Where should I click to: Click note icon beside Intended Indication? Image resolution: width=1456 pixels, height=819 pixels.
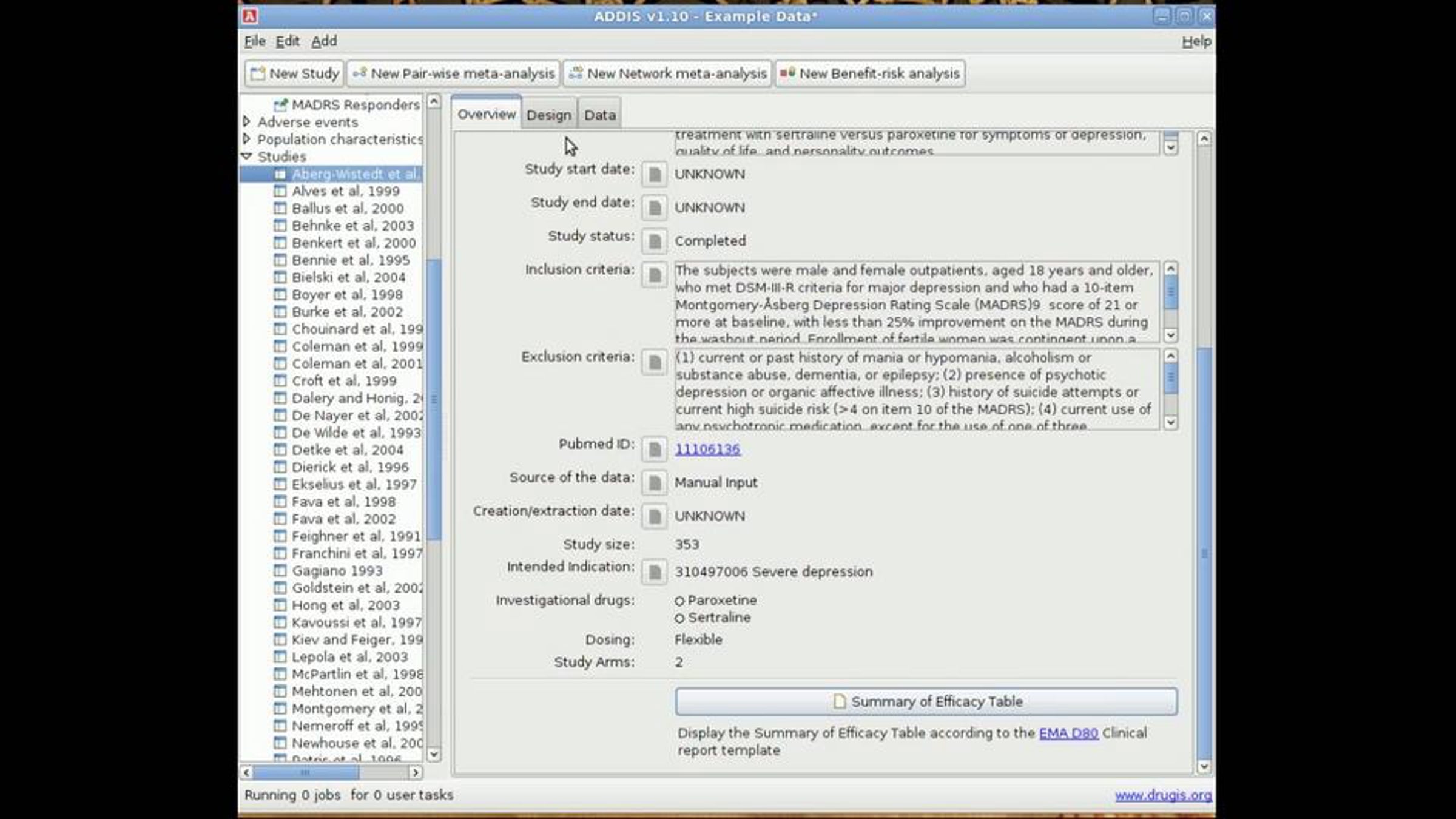tap(654, 572)
